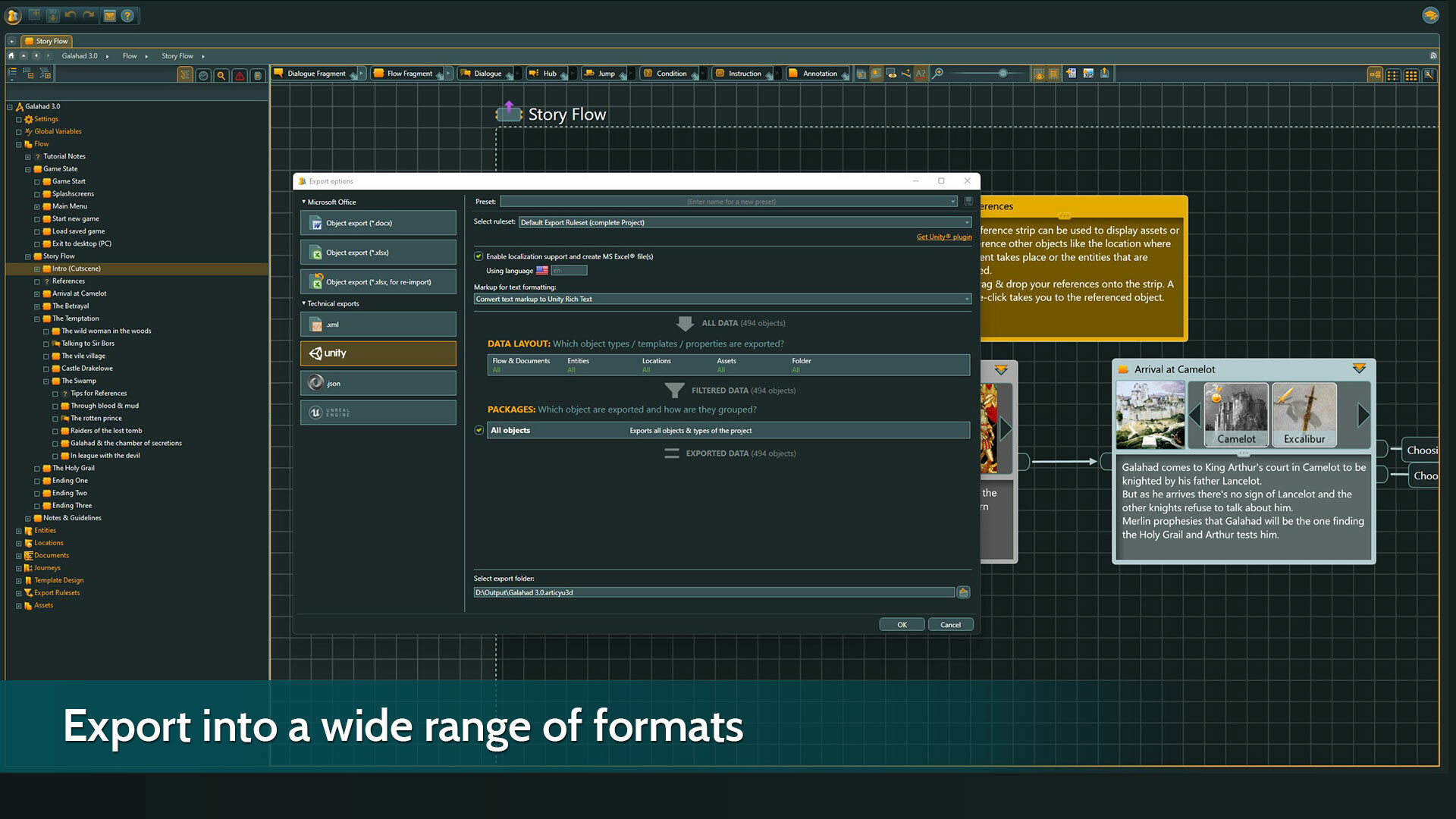This screenshot has height=819, width=1456.
Task: Uncheck the All objects package export
Action: 479,430
